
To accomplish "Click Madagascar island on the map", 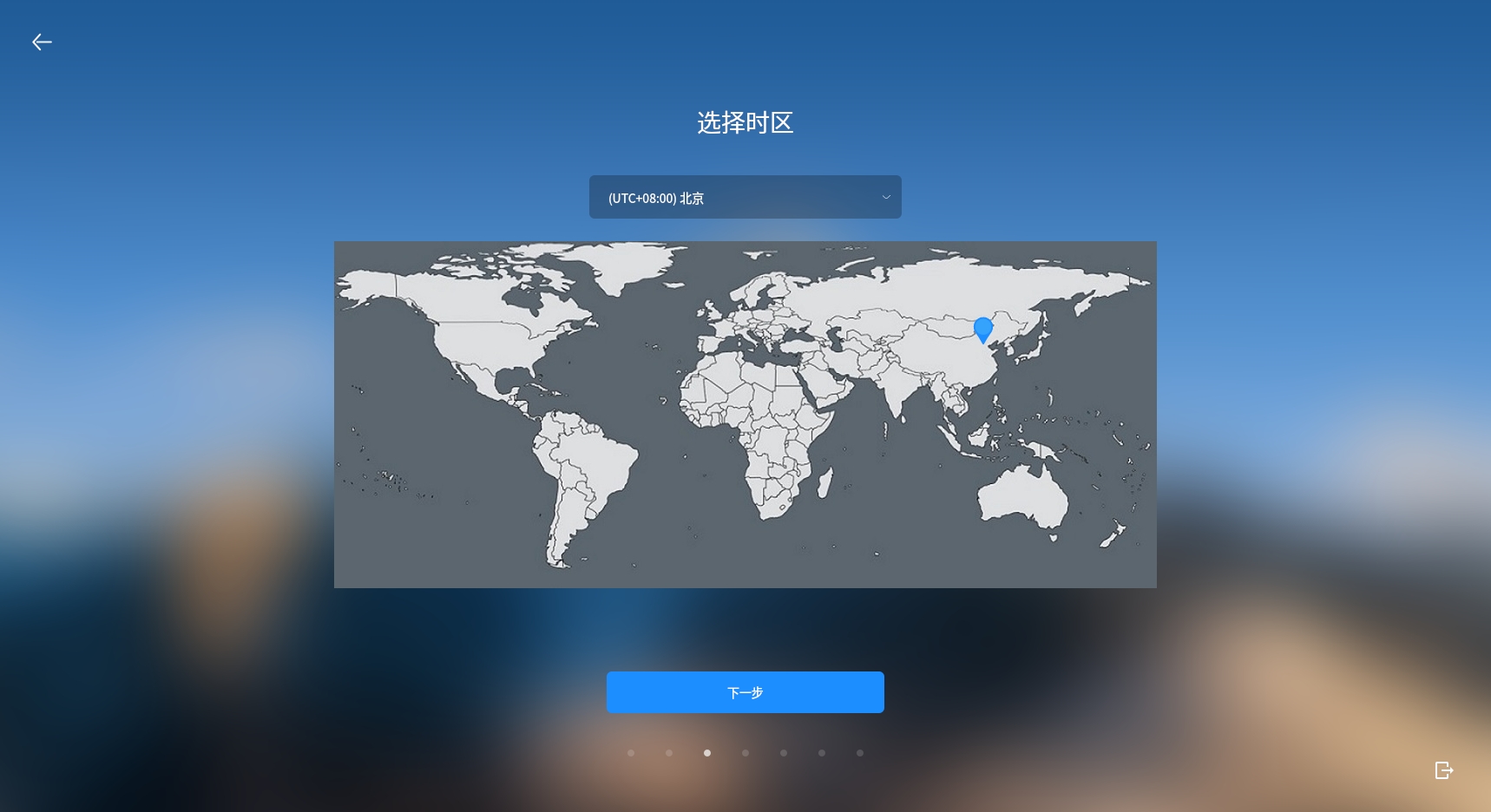I will [x=824, y=482].
